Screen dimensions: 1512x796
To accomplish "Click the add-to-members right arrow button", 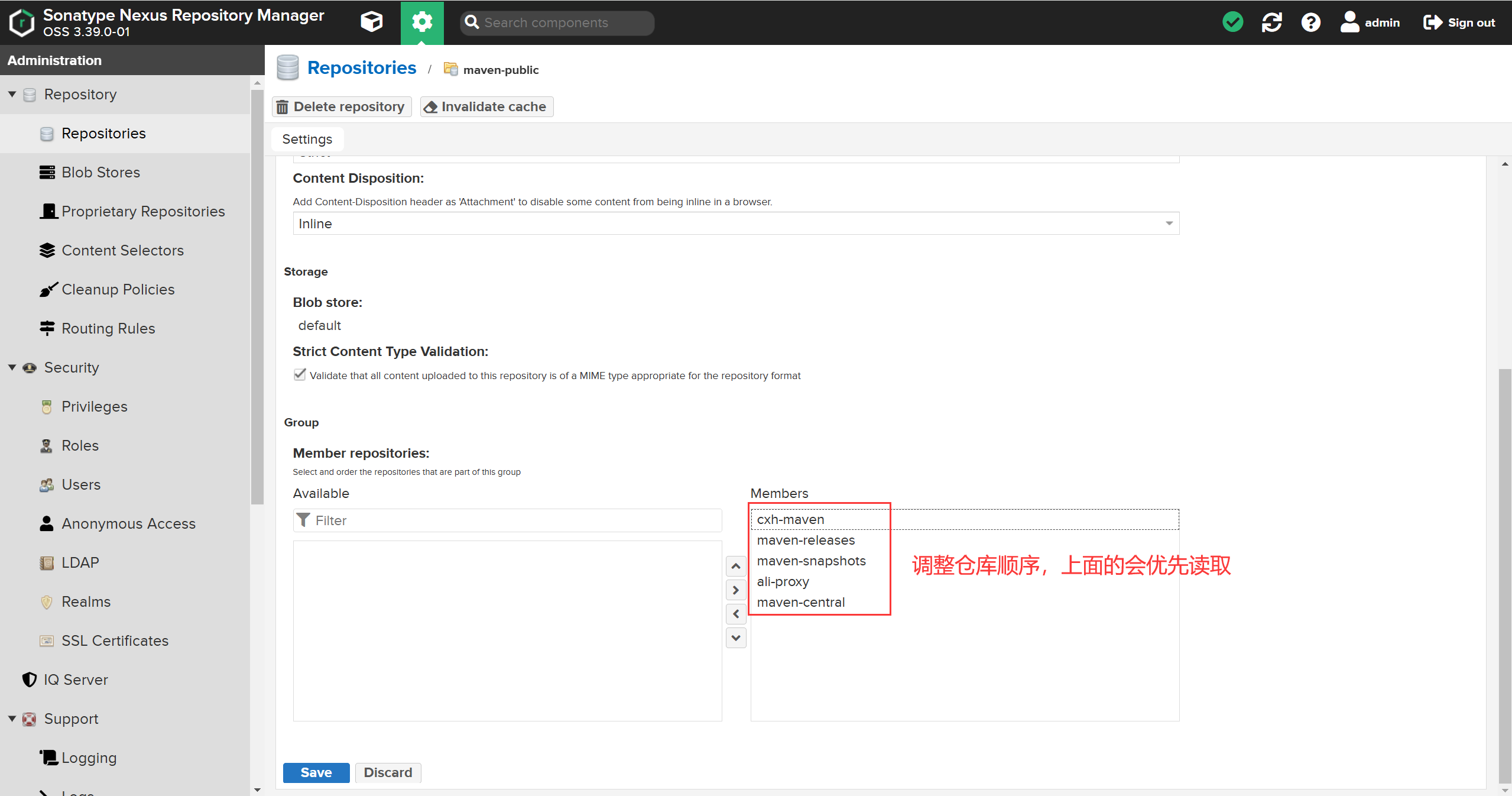I will [735, 590].
